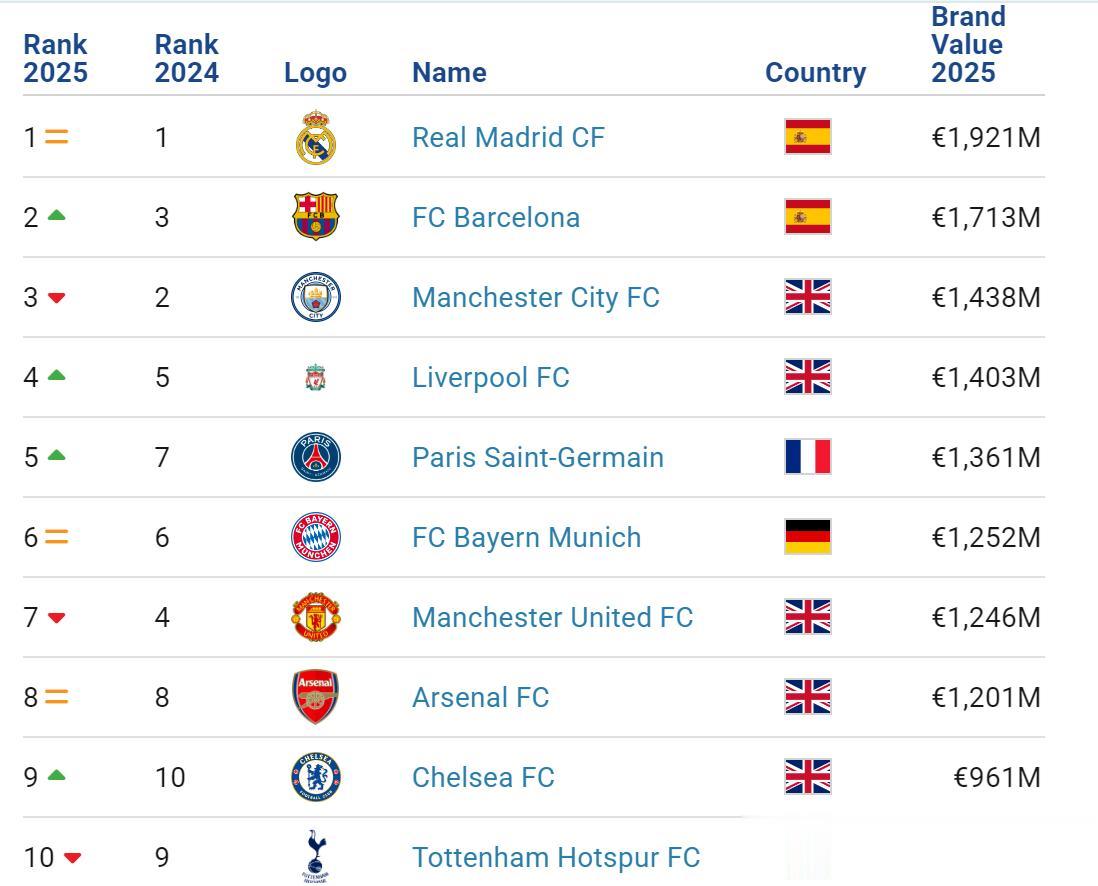
Task: Click the Country column header
Action: click(815, 73)
